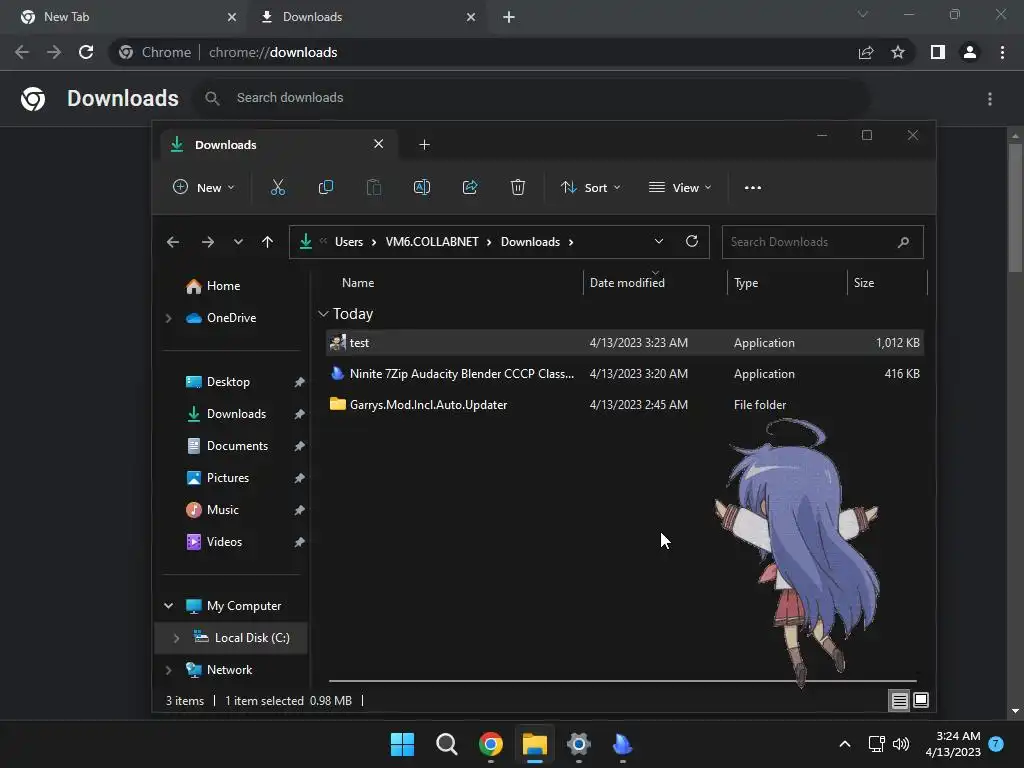Screen dimensions: 1024x768
Task: Show hidden system tray icons
Action: [844, 744]
